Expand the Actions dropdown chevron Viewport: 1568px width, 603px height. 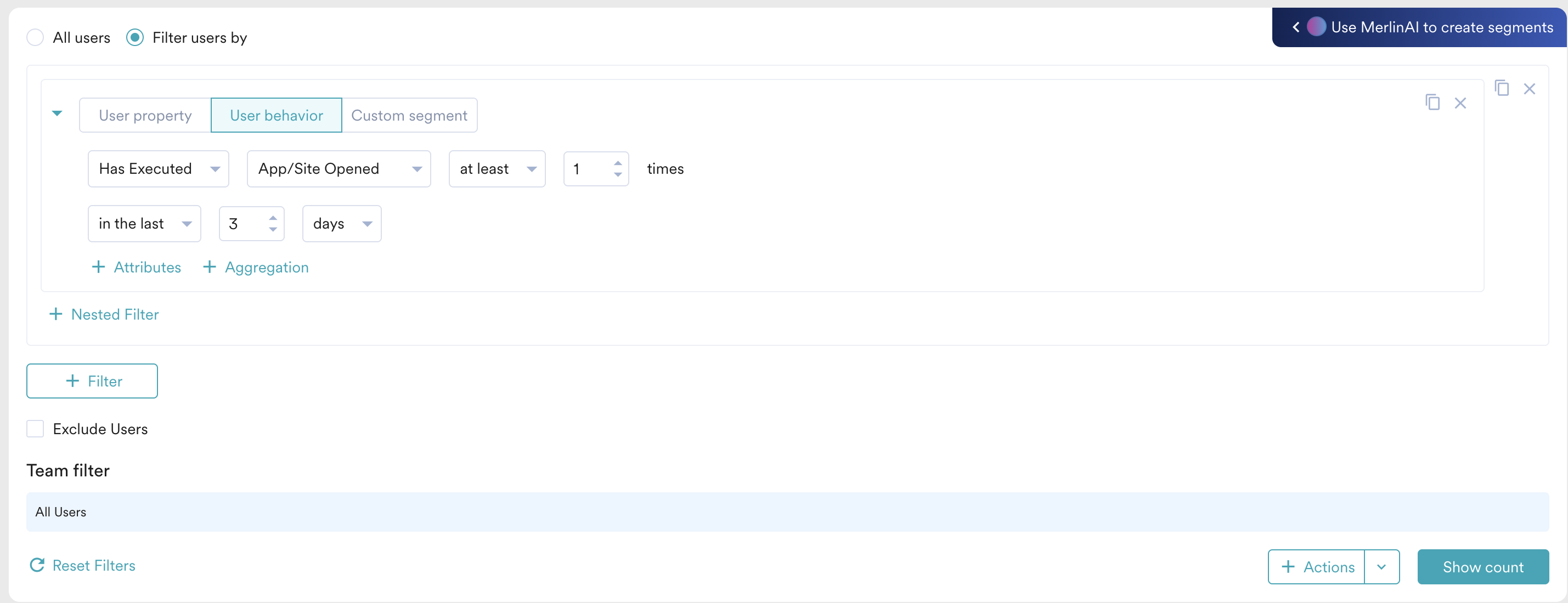(x=1382, y=566)
